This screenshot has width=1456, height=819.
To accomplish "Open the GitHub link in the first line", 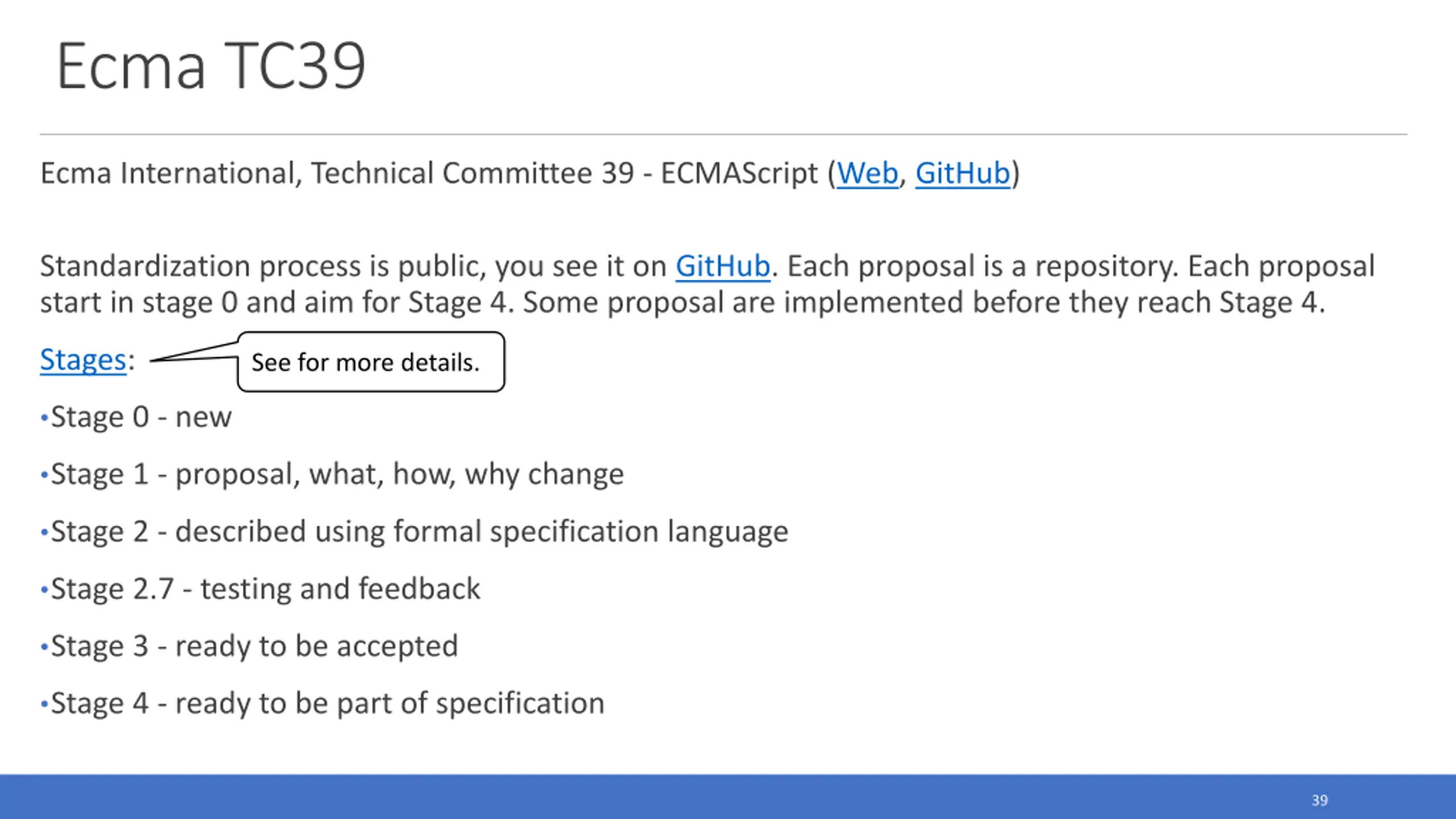I will 962,173.
